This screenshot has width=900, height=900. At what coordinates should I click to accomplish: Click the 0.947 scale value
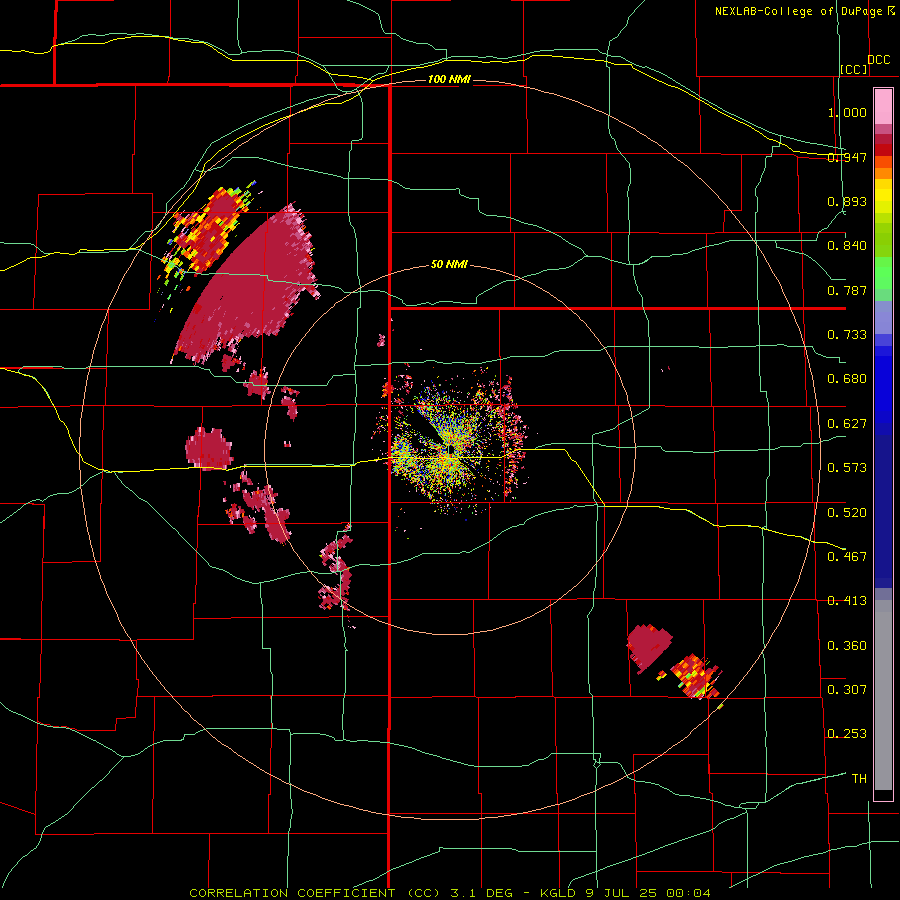coord(847,157)
